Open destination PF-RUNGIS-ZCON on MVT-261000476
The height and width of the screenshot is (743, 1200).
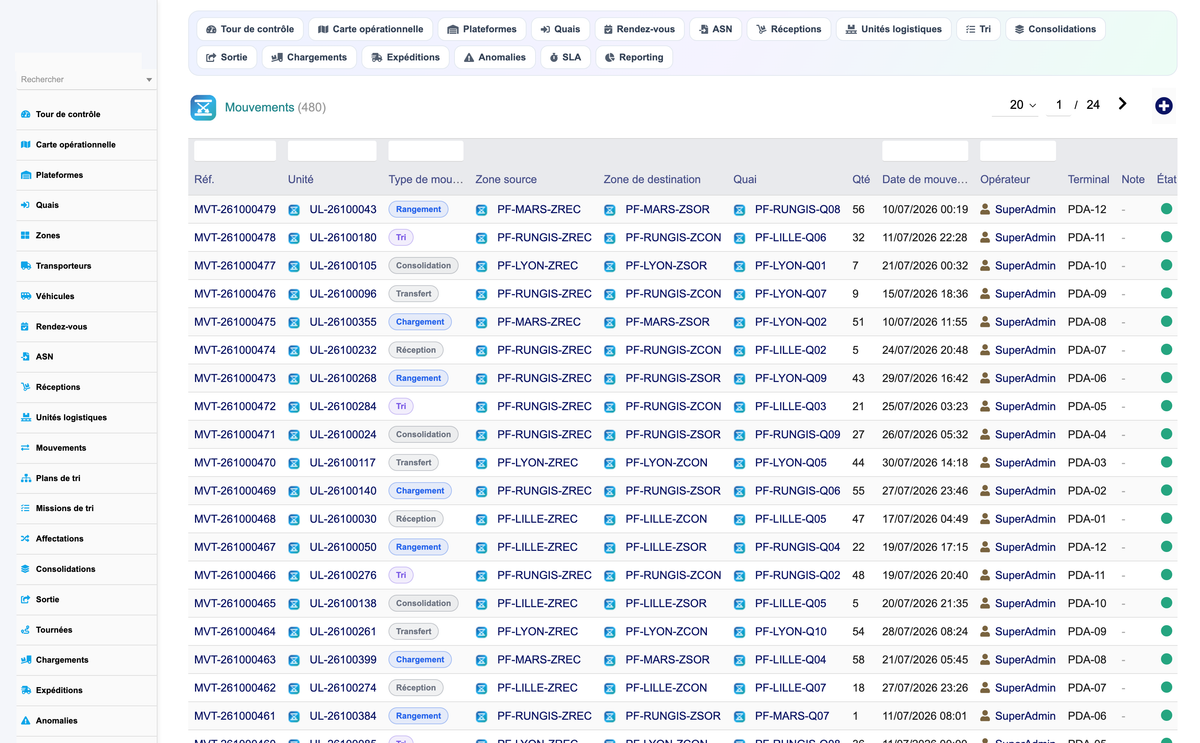point(673,294)
